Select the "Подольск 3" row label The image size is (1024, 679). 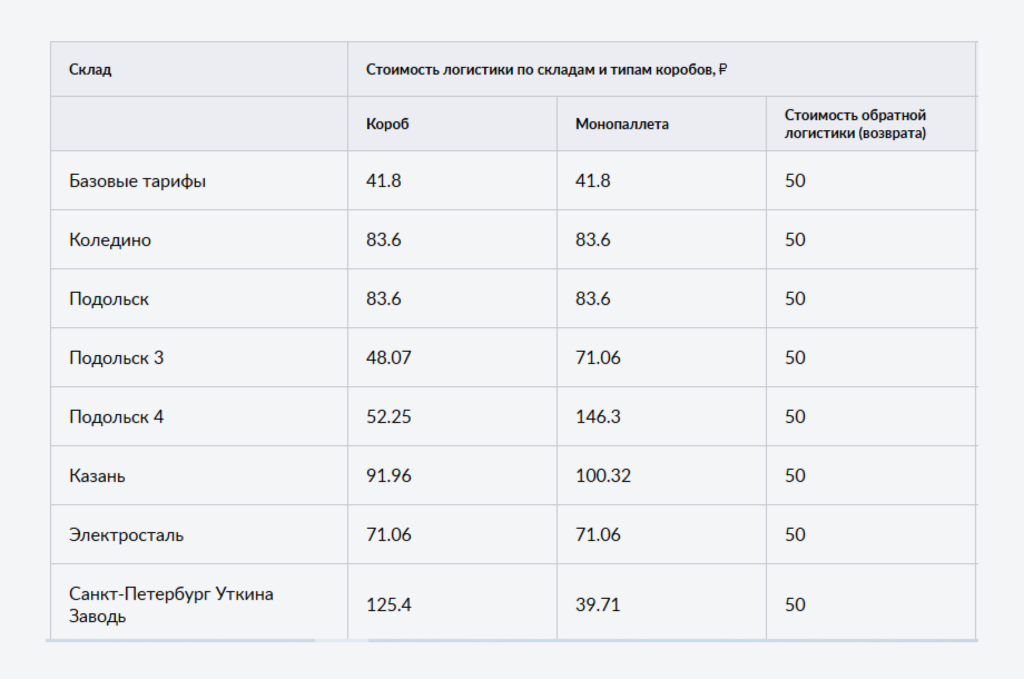coord(116,357)
